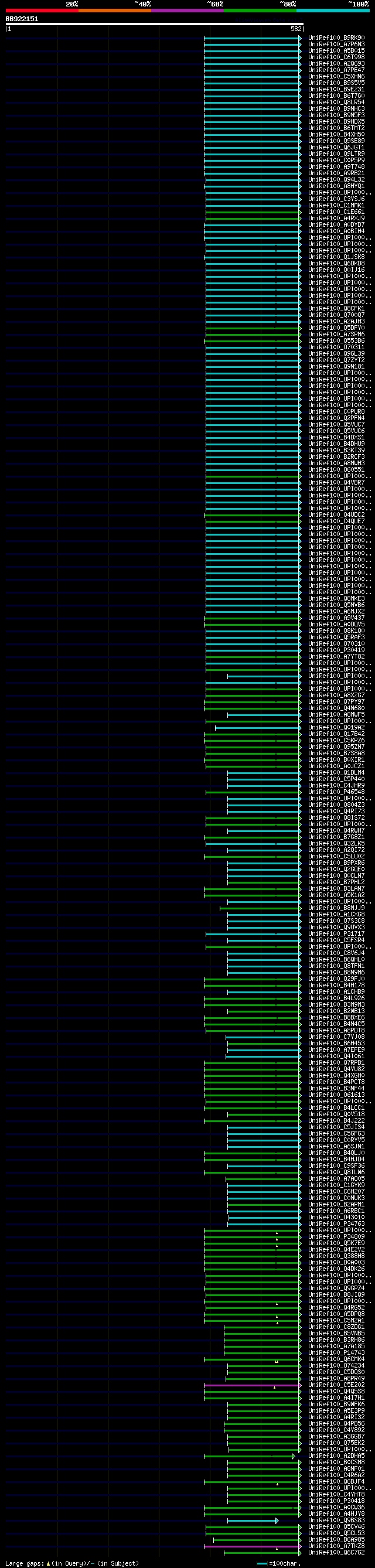This screenshot has height=1568, width=375.
Task: Select hit label UniRef100_B9PXR6
Action: click(337, 863)
